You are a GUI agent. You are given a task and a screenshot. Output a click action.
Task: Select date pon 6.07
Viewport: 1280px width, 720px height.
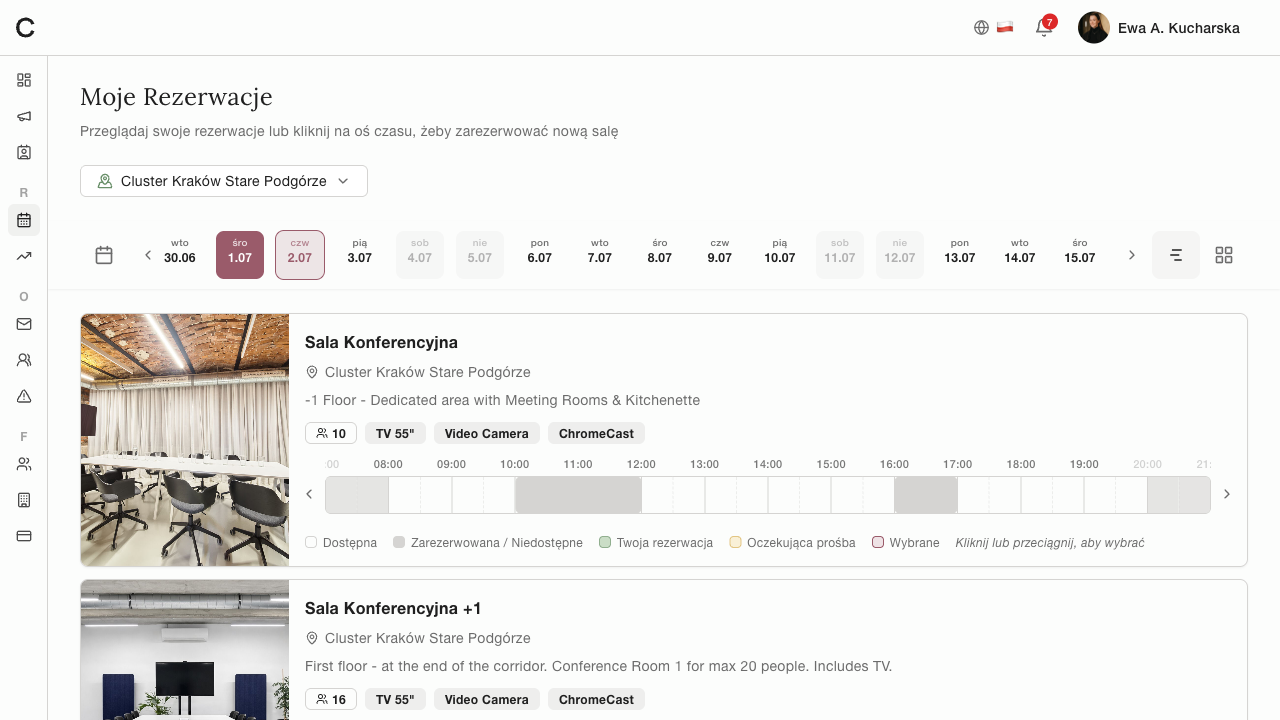[x=540, y=255]
